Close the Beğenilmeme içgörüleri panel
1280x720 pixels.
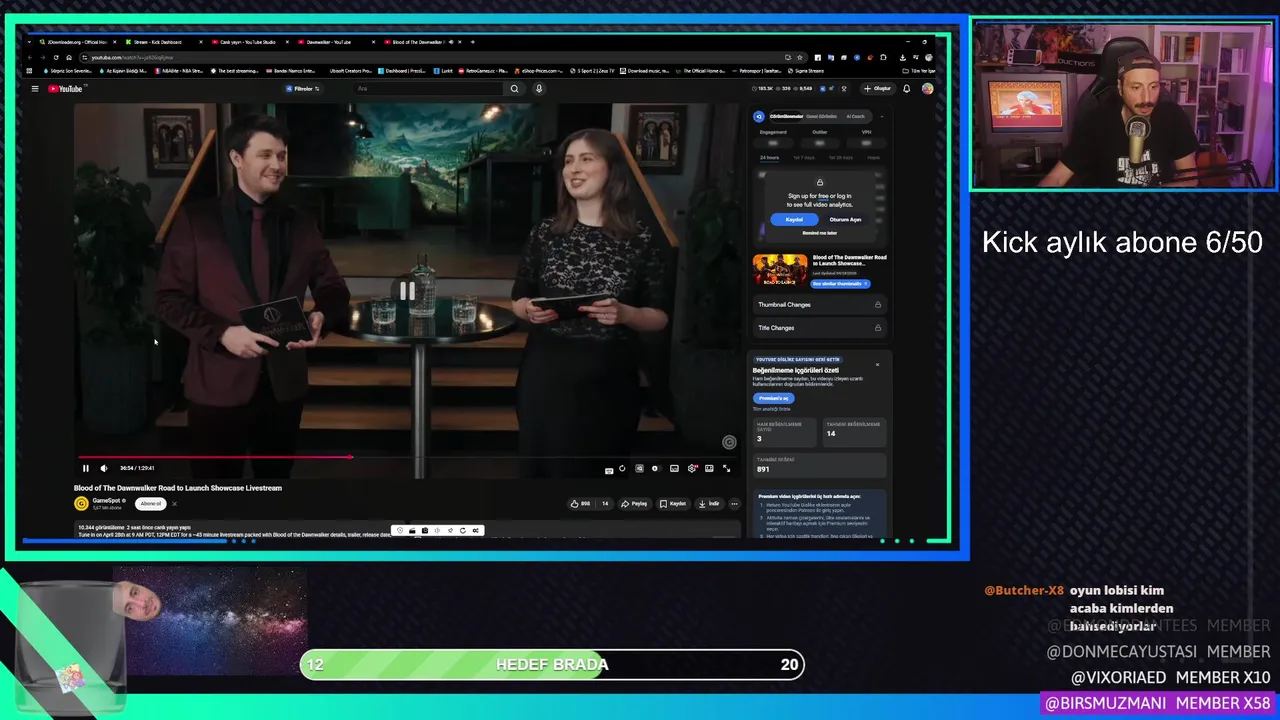878,364
